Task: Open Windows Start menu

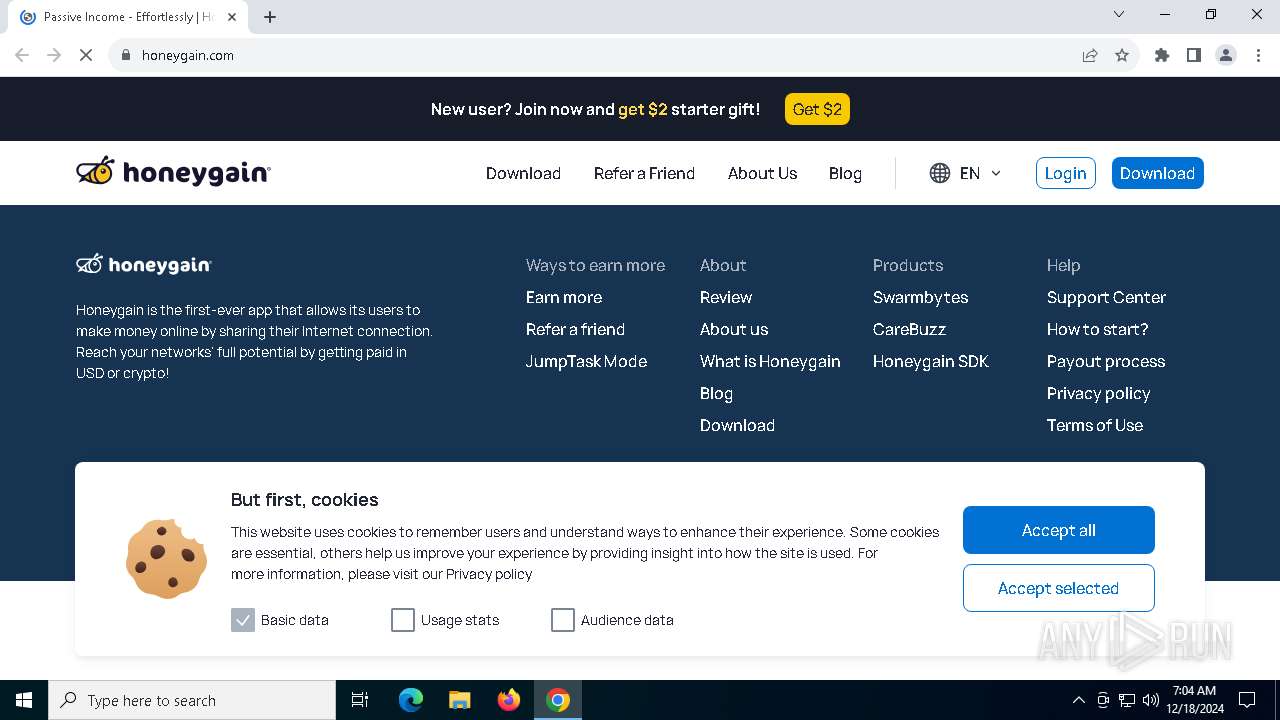Action: pos(24,700)
